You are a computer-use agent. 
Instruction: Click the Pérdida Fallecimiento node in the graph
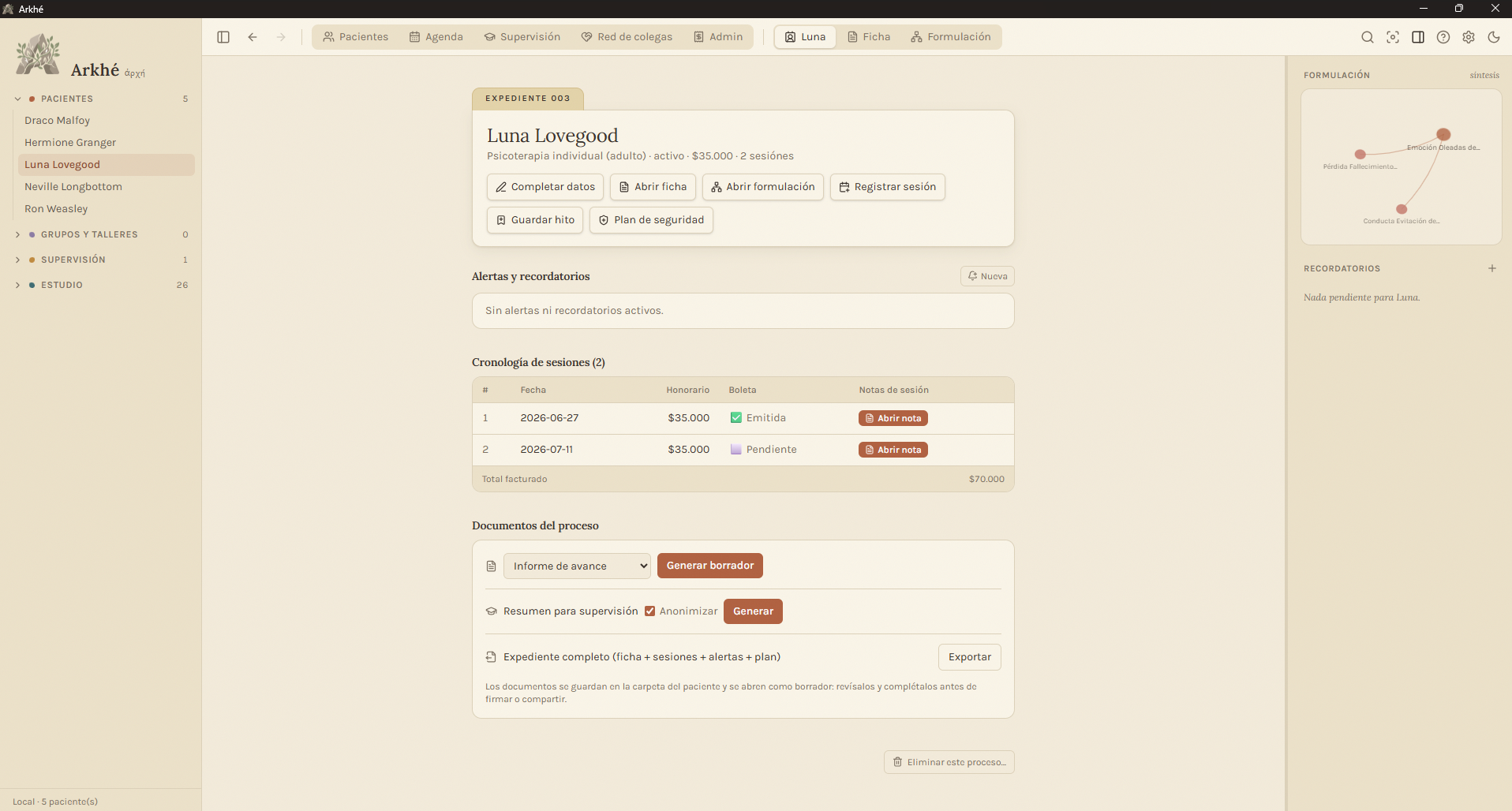(1360, 155)
